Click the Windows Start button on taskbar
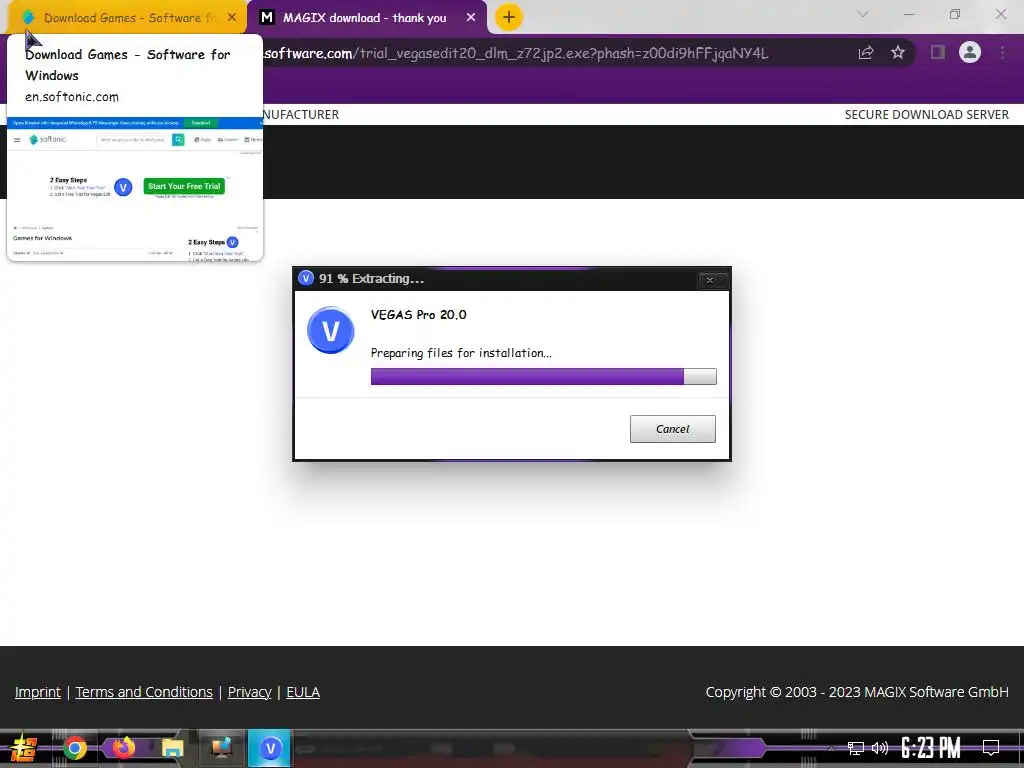 [24, 748]
